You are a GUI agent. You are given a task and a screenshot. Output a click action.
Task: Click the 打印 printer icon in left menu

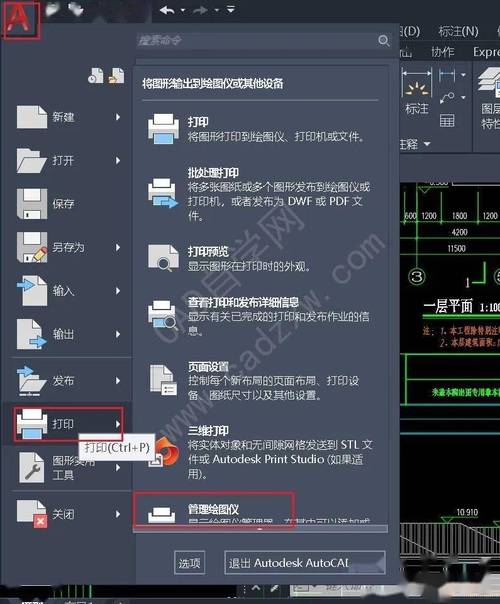(x=32, y=424)
